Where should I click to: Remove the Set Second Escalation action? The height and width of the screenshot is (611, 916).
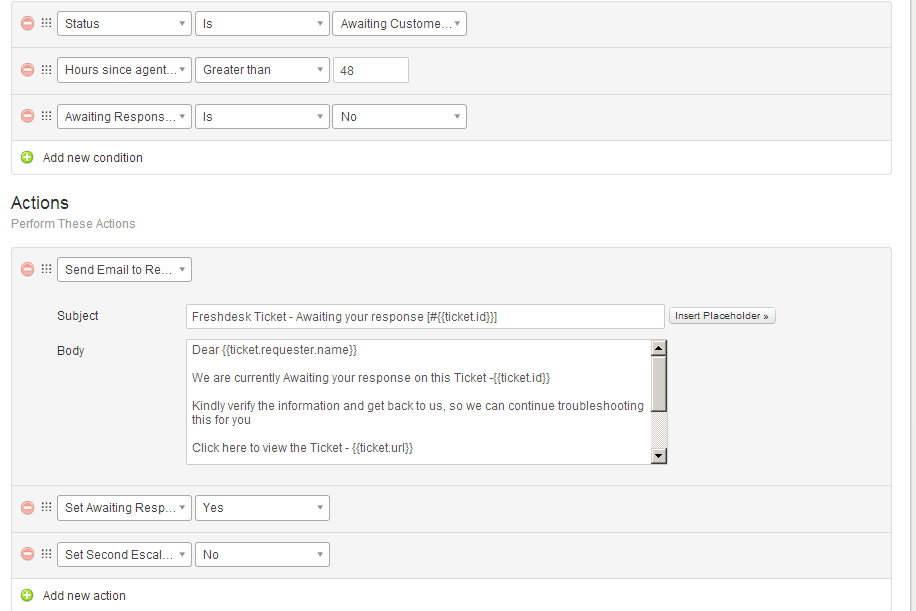[x=27, y=555]
